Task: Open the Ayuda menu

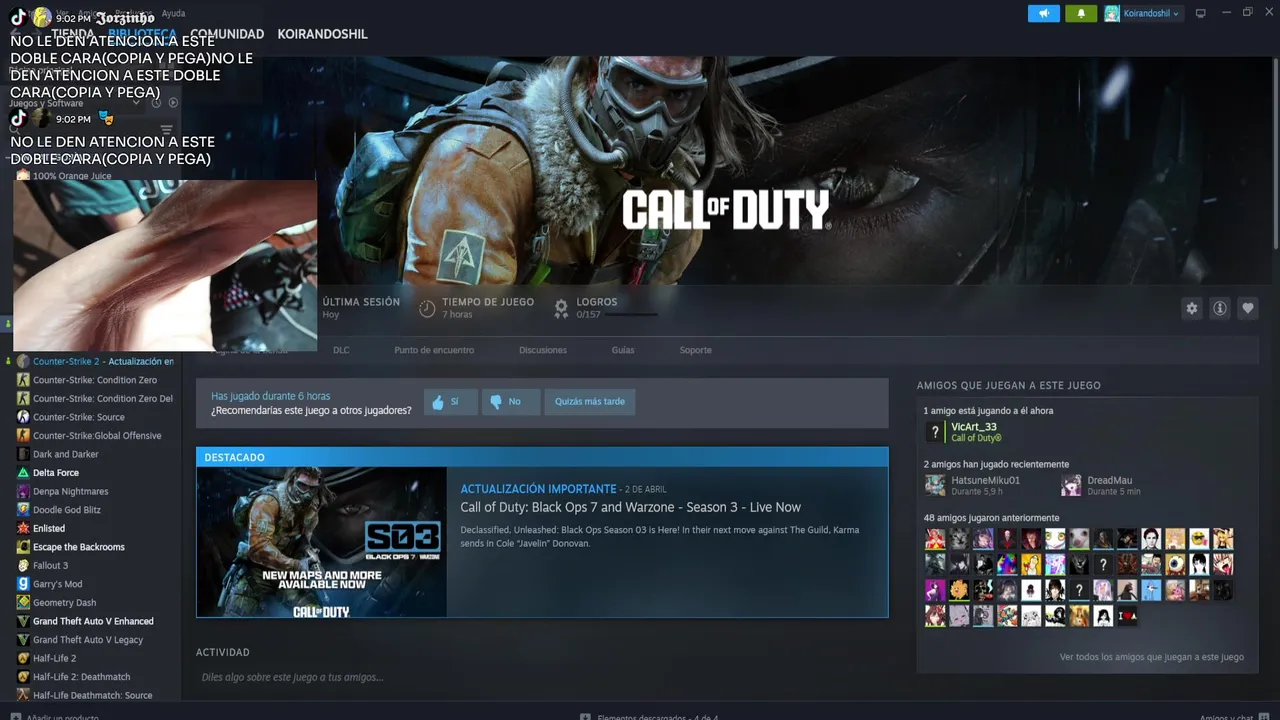Action: pos(173,13)
